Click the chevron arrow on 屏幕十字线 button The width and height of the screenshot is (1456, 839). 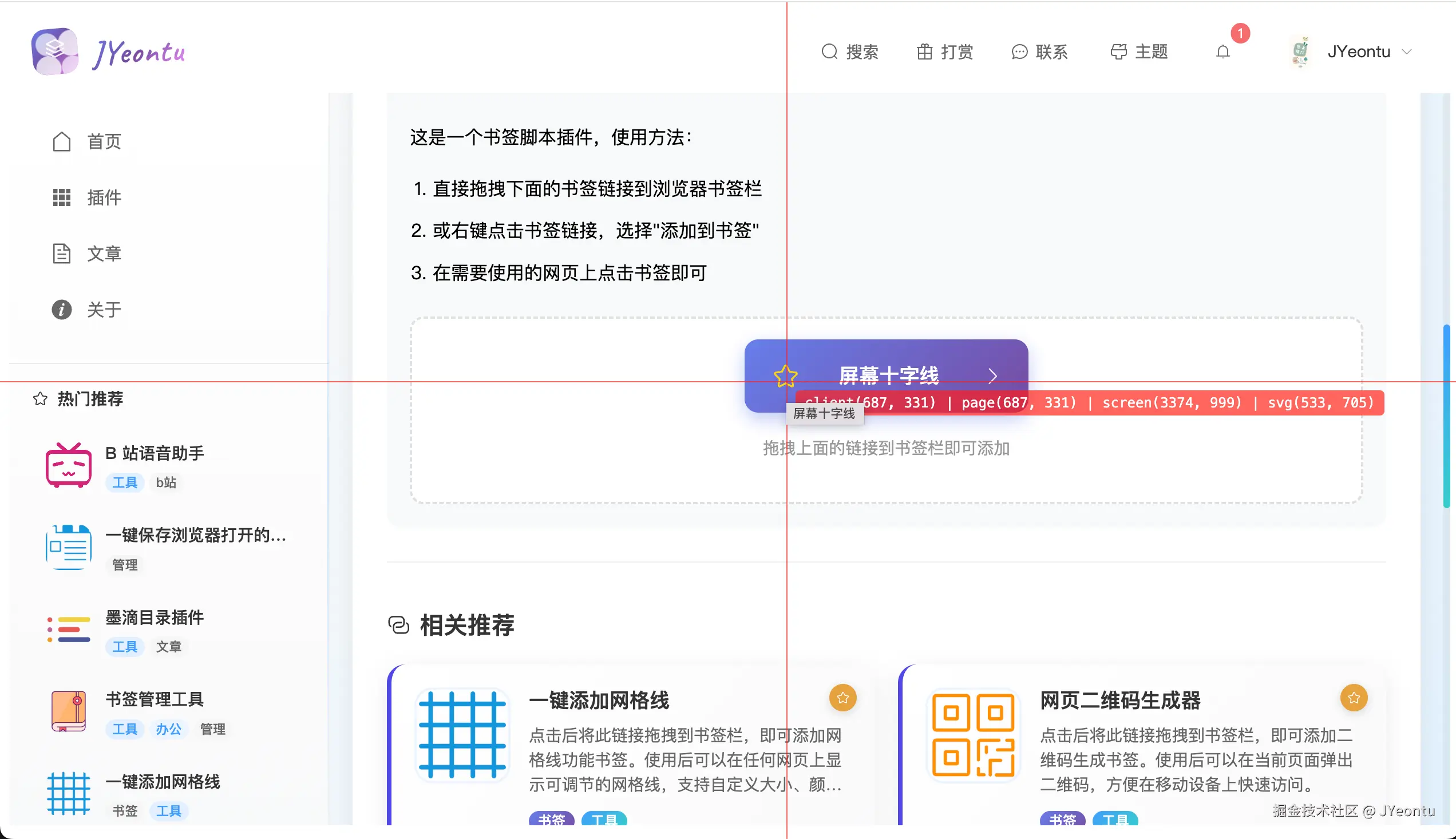coord(992,375)
